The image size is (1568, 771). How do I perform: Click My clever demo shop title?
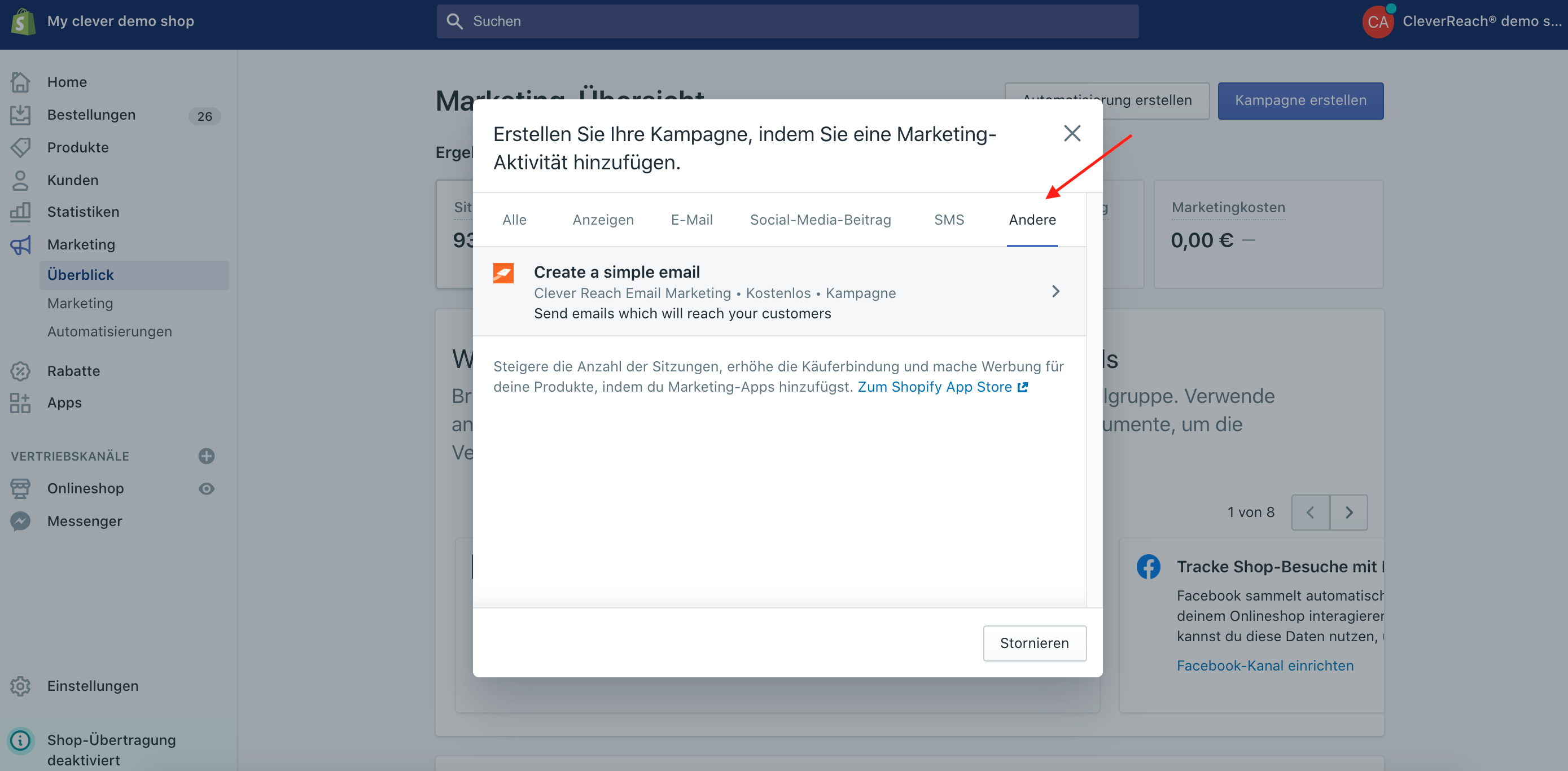click(x=121, y=21)
